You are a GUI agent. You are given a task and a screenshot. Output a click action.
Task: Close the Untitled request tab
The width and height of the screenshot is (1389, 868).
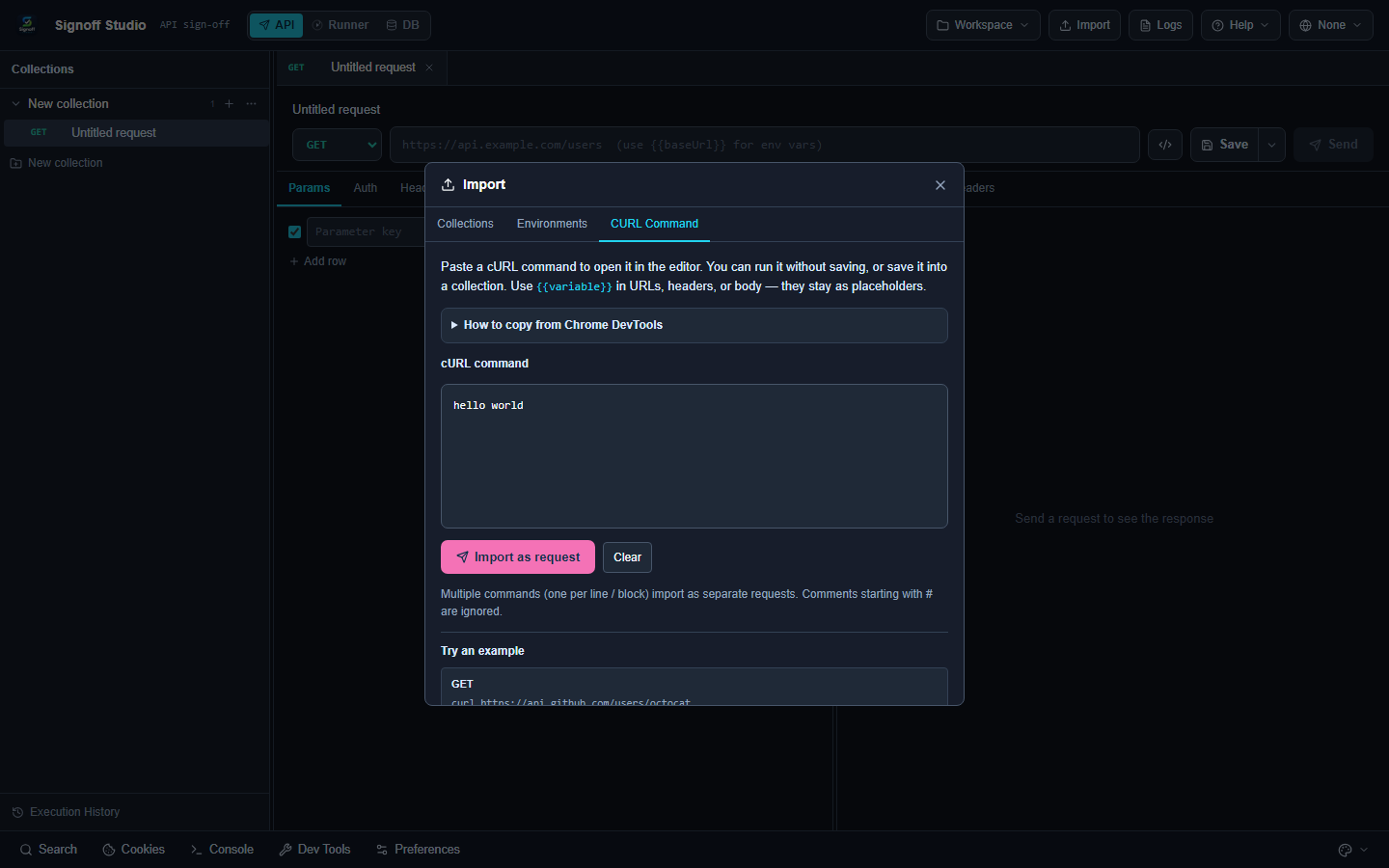pos(429,68)
